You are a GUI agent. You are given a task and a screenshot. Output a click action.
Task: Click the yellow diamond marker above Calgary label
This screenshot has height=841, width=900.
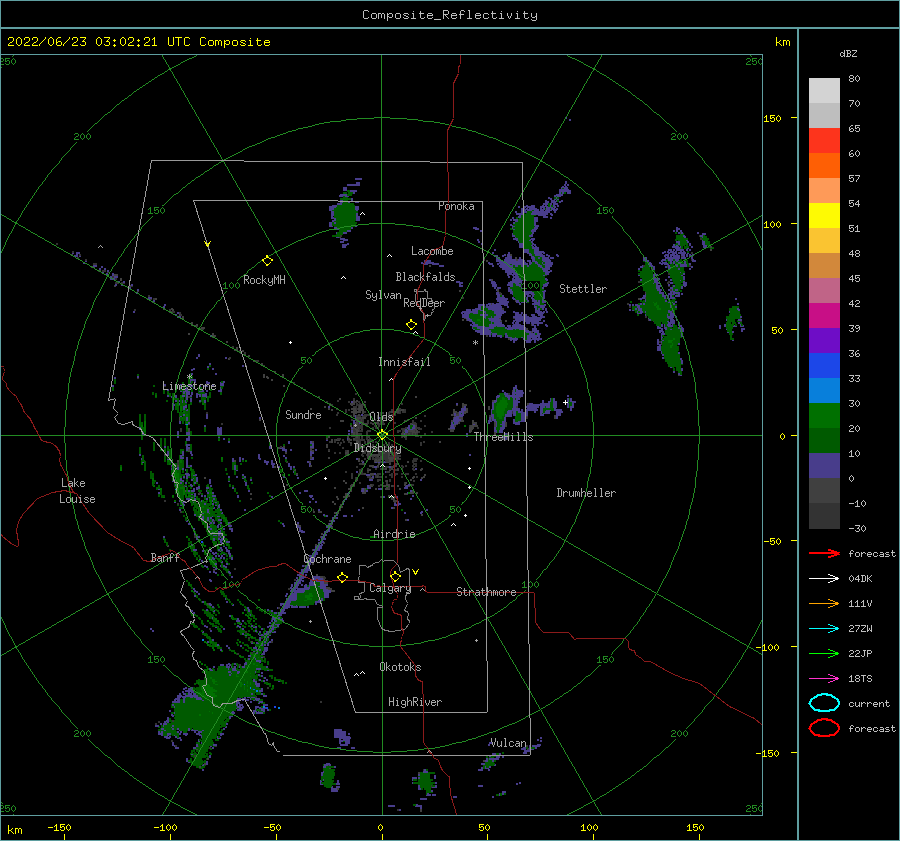395,576
